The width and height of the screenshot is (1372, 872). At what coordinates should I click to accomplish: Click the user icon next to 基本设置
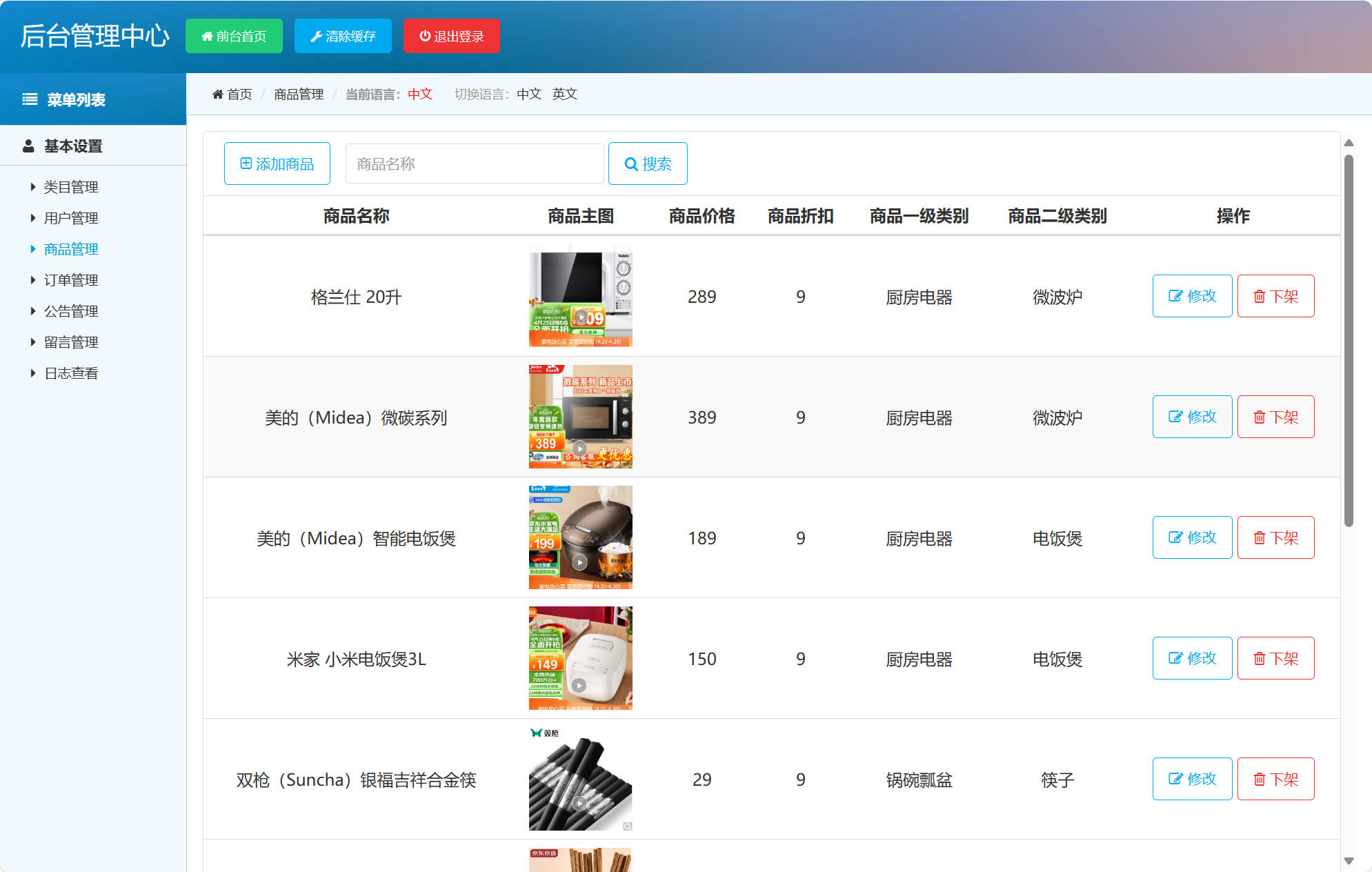(28, 146)
